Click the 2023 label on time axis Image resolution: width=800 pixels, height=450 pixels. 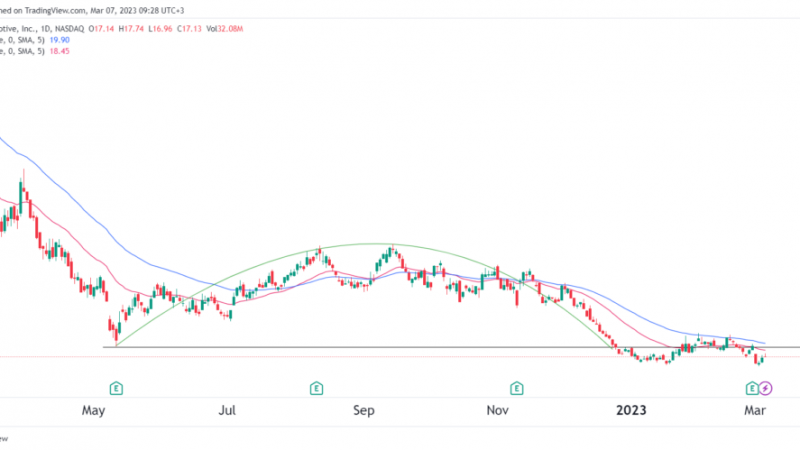(631, 410)
